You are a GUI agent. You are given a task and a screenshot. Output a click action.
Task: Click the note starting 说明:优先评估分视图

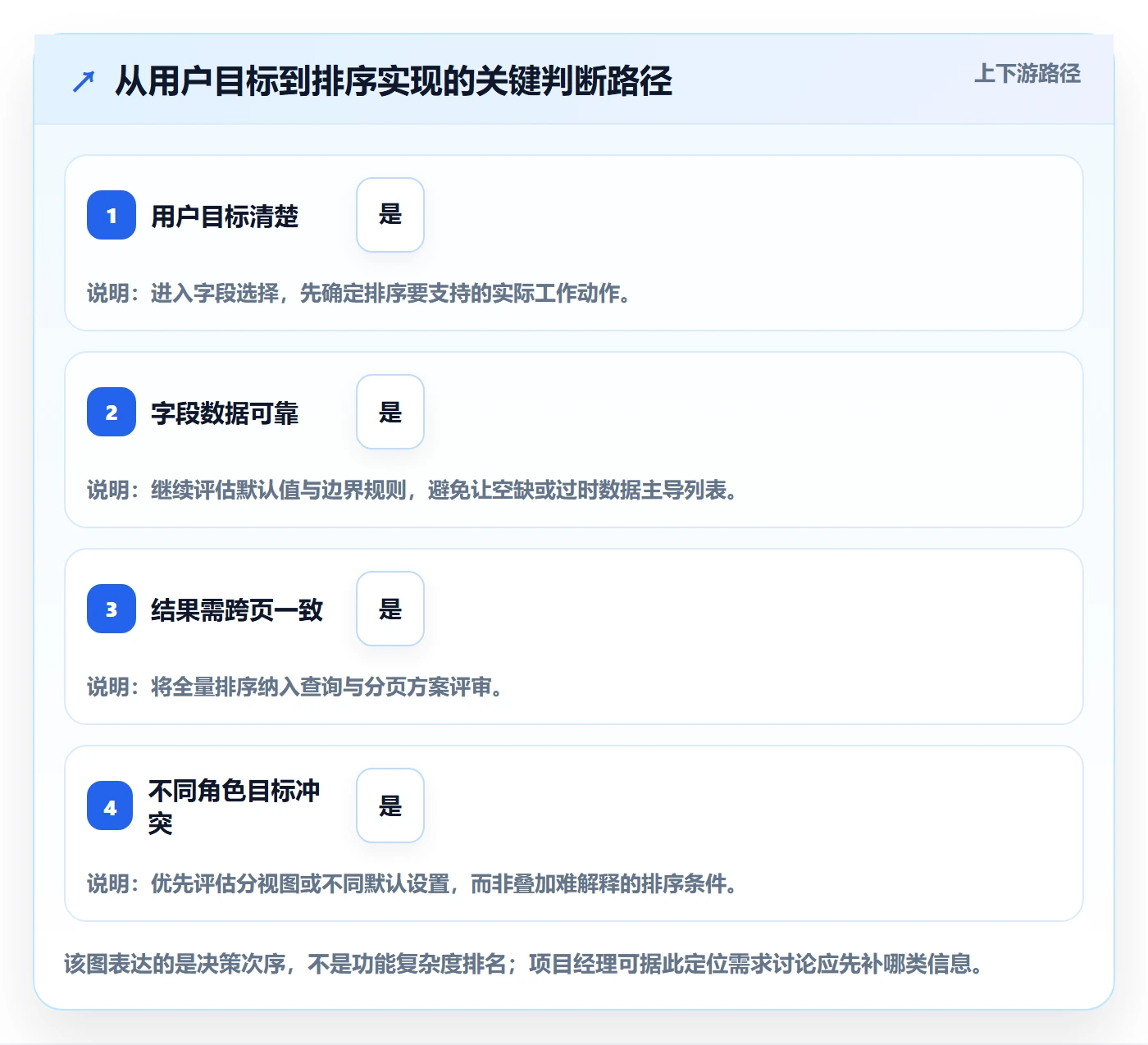tap(412, 883)
